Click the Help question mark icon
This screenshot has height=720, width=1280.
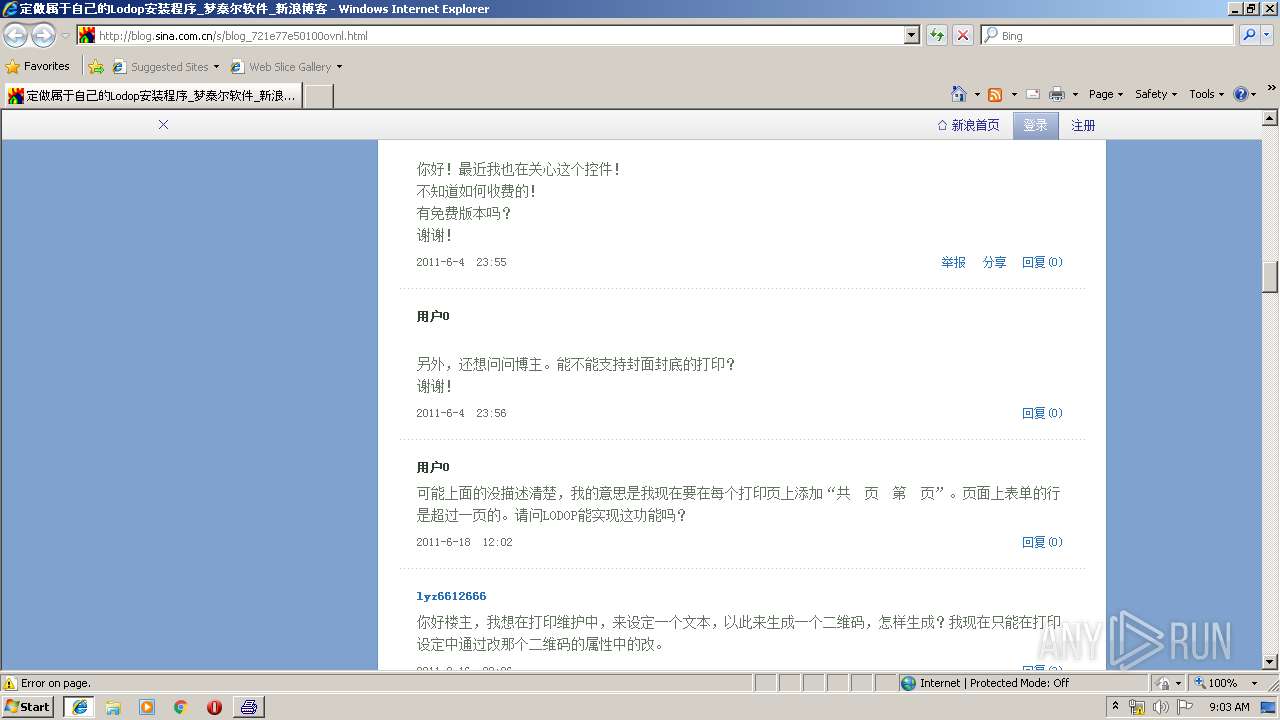[1241, 94]
